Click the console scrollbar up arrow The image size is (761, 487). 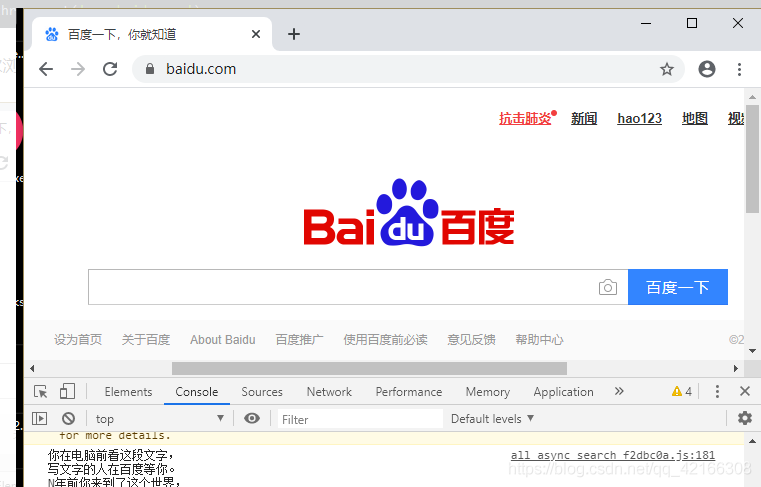pyautogui.click(x=752, y=441)
